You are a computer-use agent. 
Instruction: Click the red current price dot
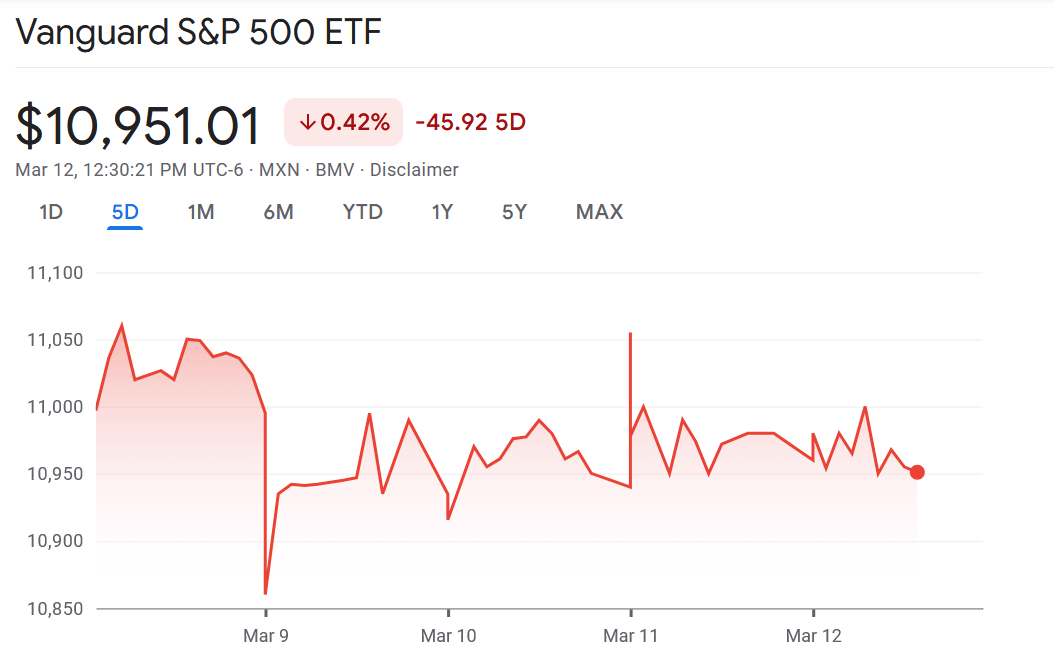coord(917,472)
